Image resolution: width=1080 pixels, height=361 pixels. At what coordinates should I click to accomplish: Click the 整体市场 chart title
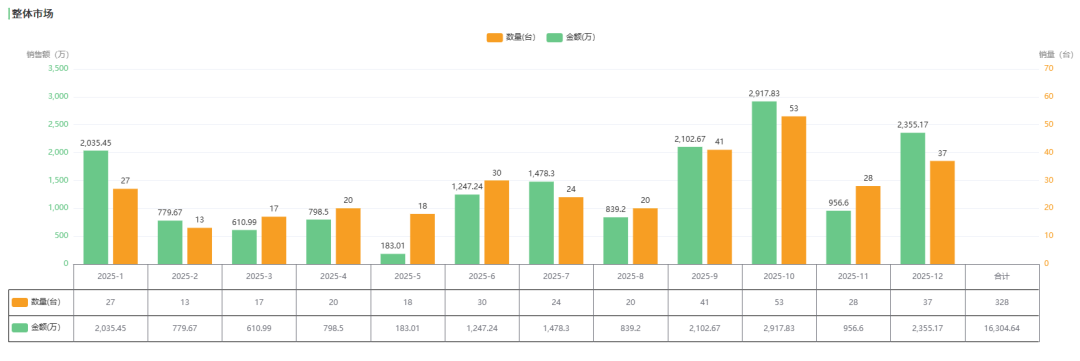coord(32,14)
